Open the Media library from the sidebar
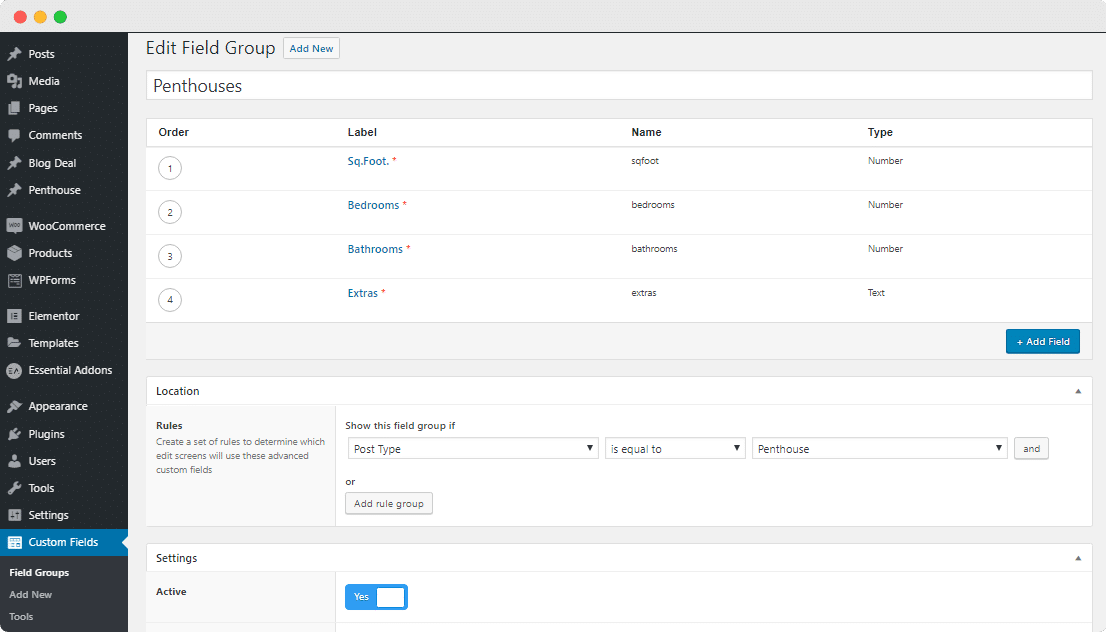 point(40,80)
